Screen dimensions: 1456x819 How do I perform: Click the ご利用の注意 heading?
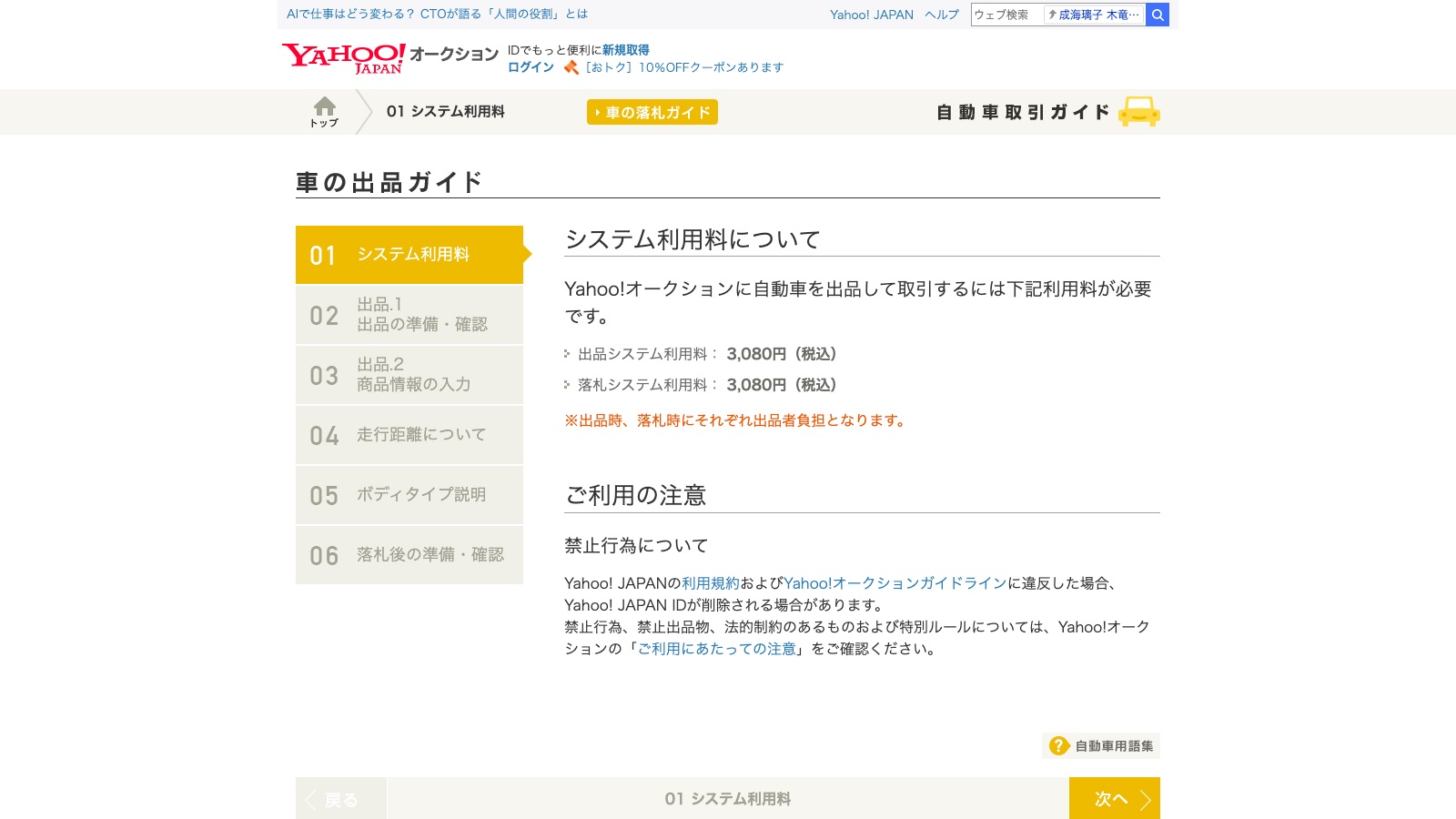pos(635,495)
